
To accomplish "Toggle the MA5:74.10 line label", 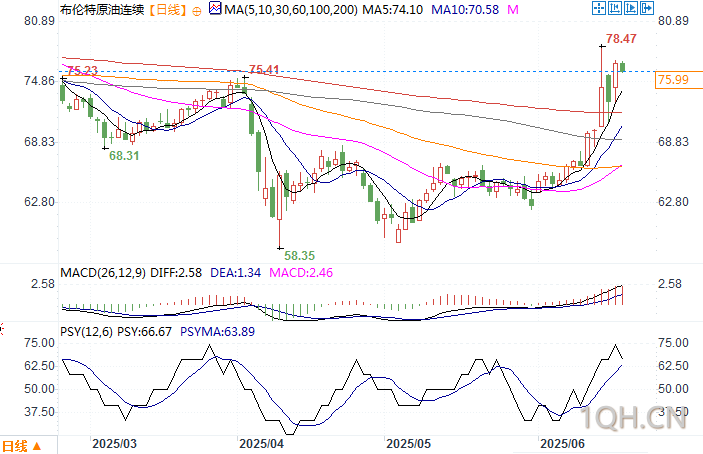I will coord(393,9).
